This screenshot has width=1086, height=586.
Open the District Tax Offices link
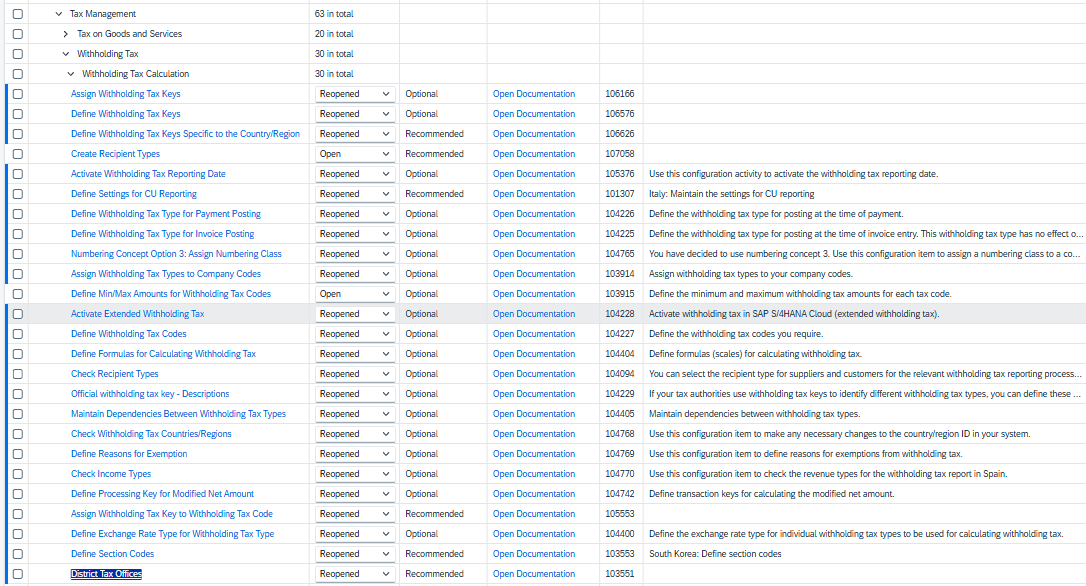[x=106, y=574]
